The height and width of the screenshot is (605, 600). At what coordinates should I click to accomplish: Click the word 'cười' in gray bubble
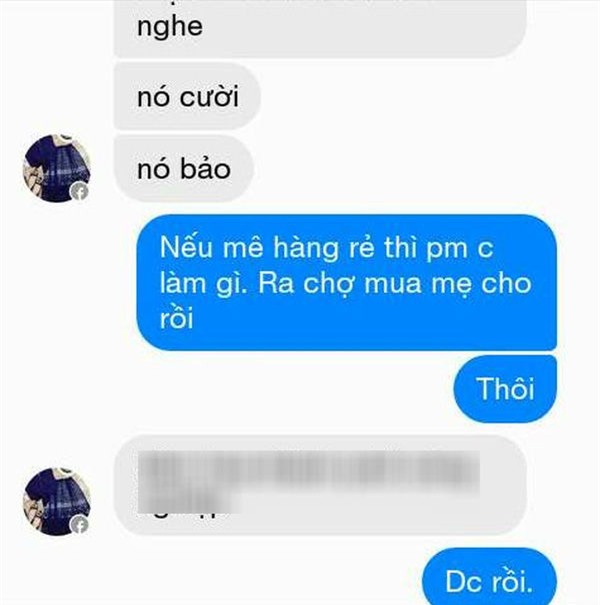210,96
